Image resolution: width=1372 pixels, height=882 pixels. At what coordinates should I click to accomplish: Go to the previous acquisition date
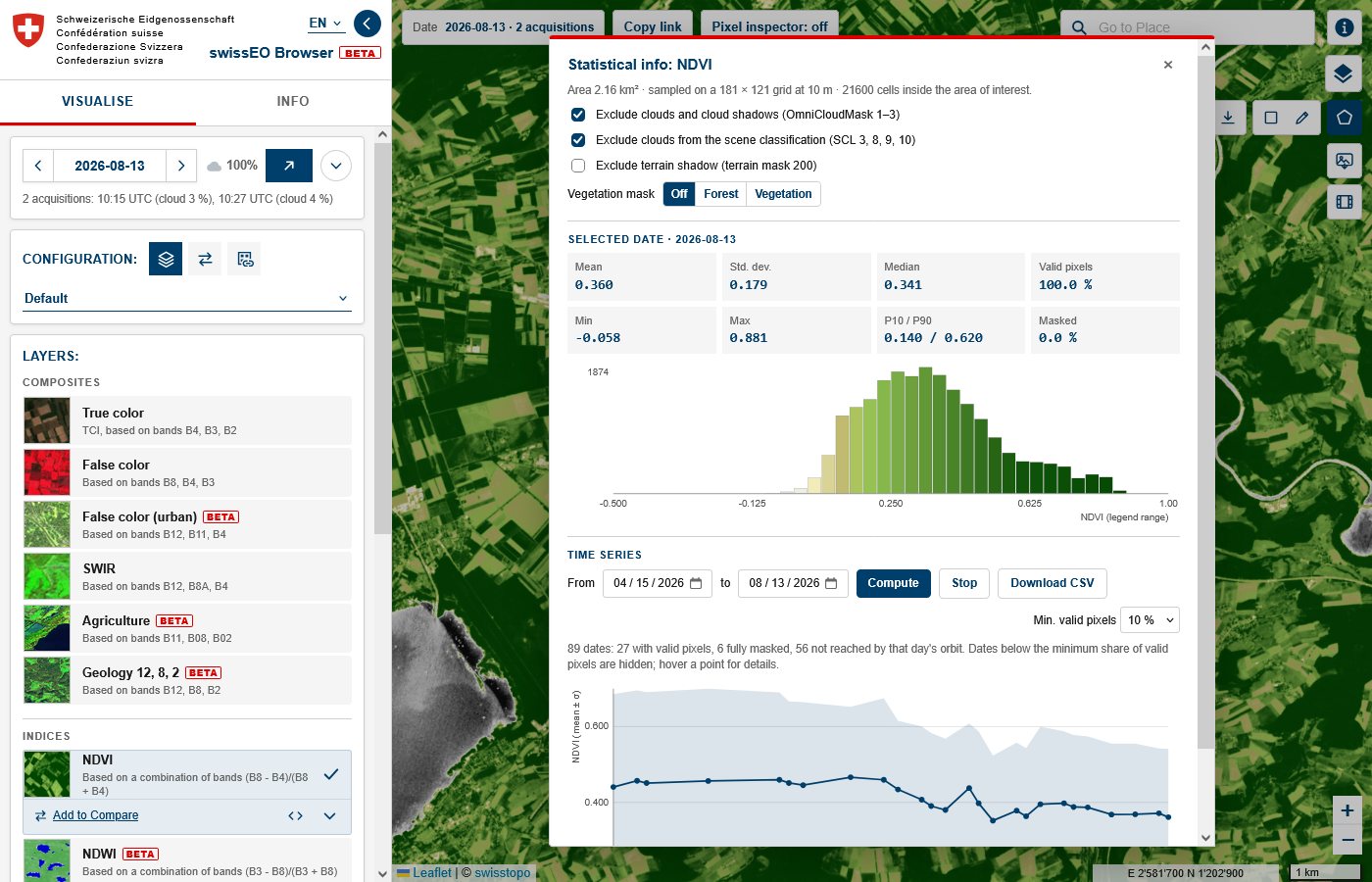38,166
